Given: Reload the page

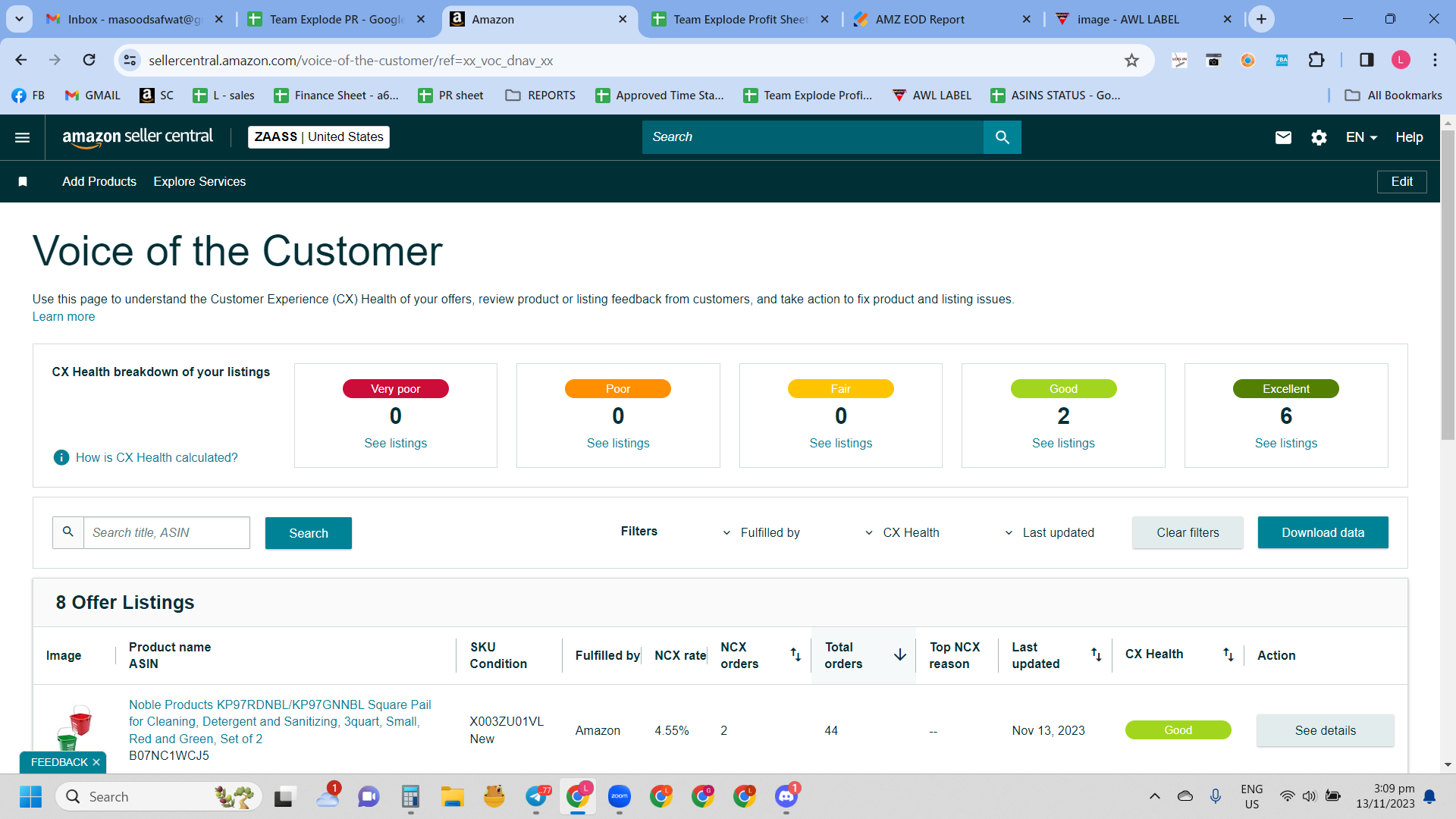Looking at the screenshot, I should [89, 60].
